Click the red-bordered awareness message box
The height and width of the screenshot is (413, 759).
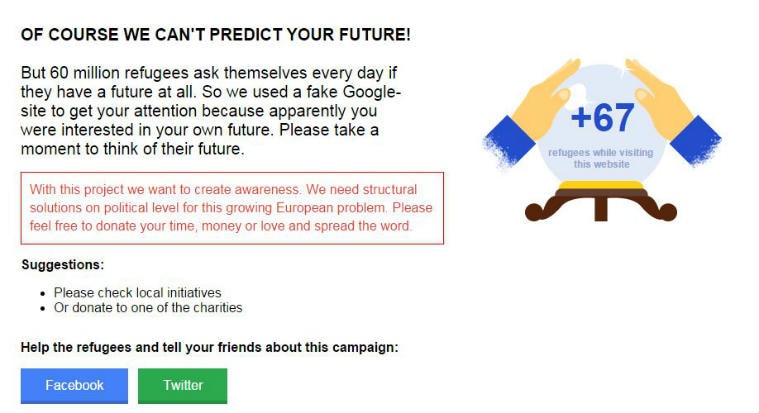pos(232,208)
